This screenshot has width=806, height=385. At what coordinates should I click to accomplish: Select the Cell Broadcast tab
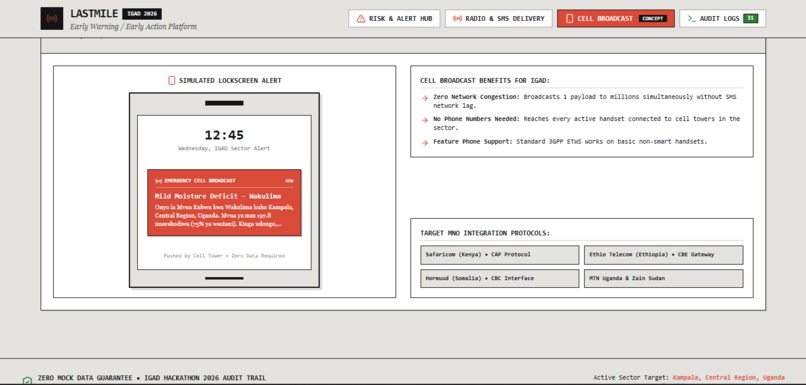pos(616,19)
